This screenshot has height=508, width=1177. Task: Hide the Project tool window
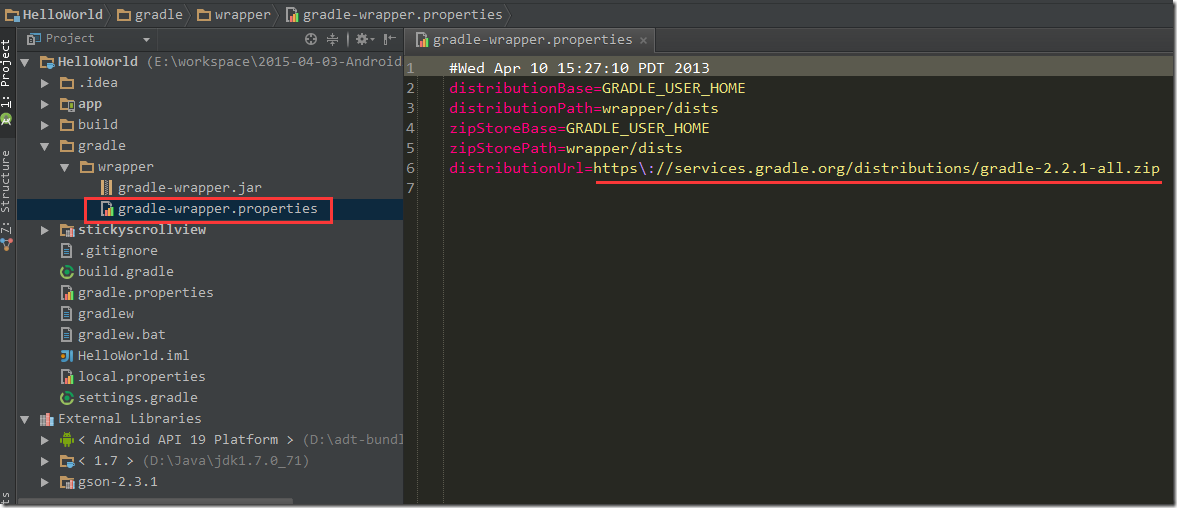[x=389, y=39]
